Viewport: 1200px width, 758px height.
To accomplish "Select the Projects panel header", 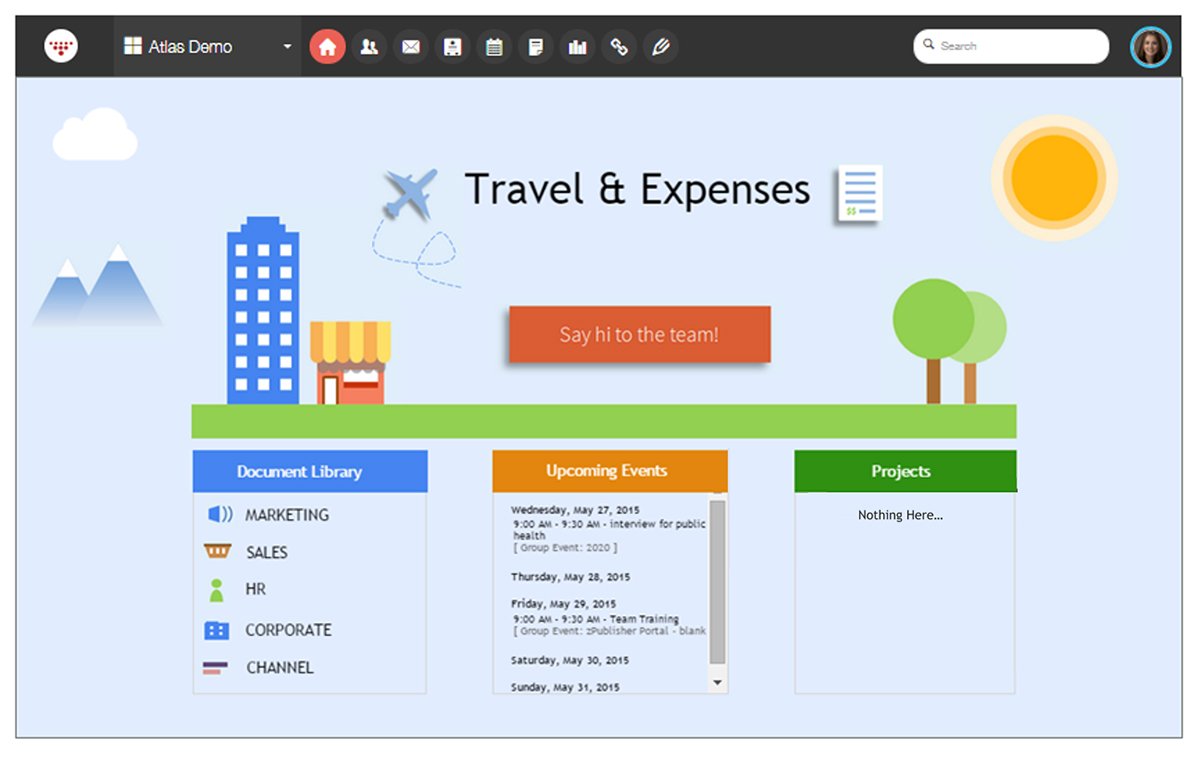I will (x=902, y=471).
